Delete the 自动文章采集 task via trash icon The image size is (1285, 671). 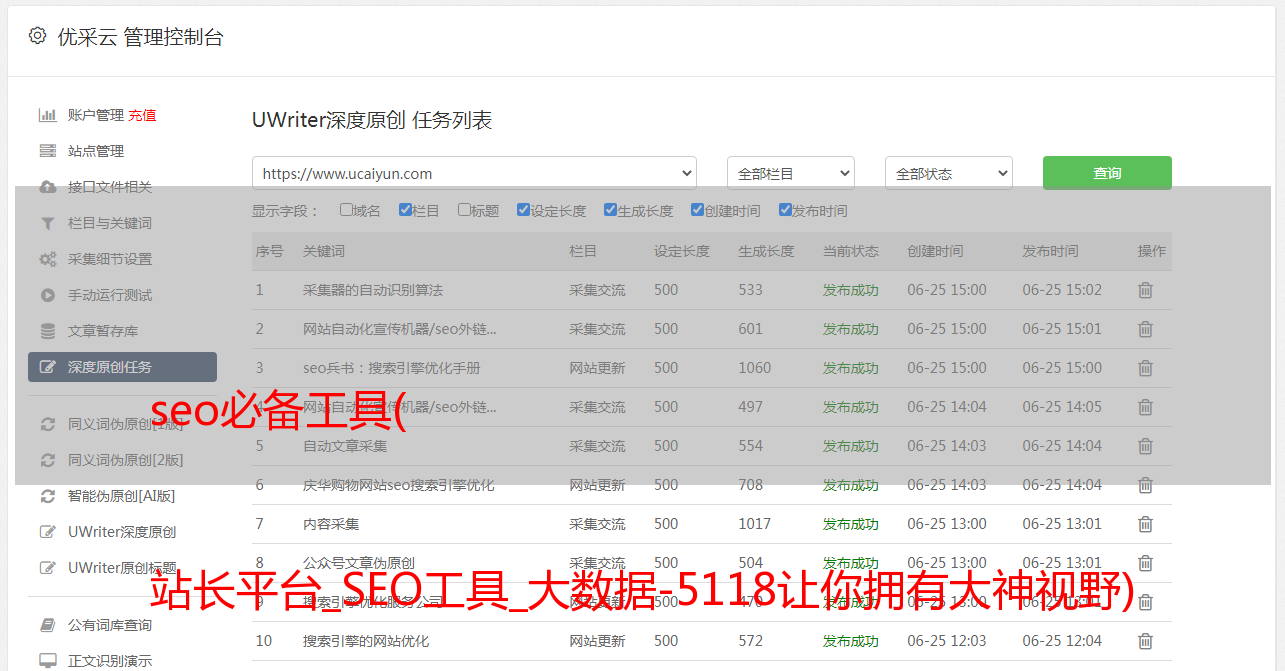coord(1145,446)
